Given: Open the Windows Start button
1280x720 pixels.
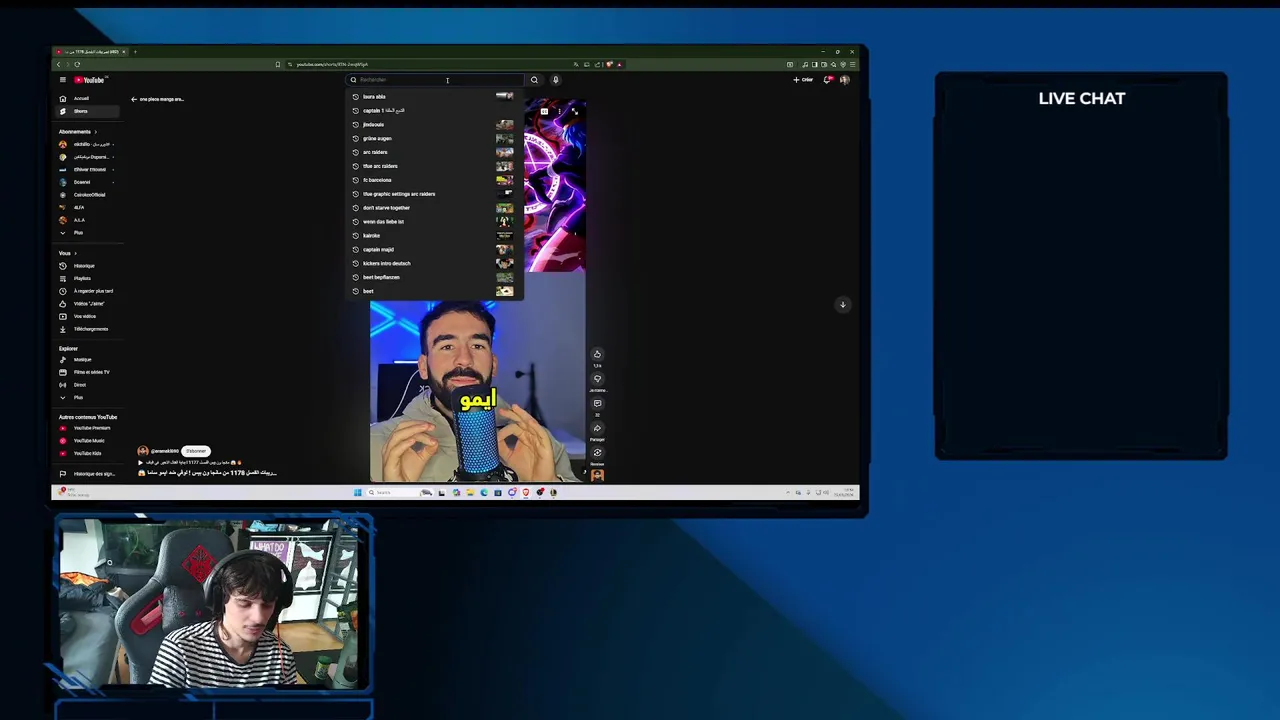Looking at the screenshot, I should tap(357, 492).
